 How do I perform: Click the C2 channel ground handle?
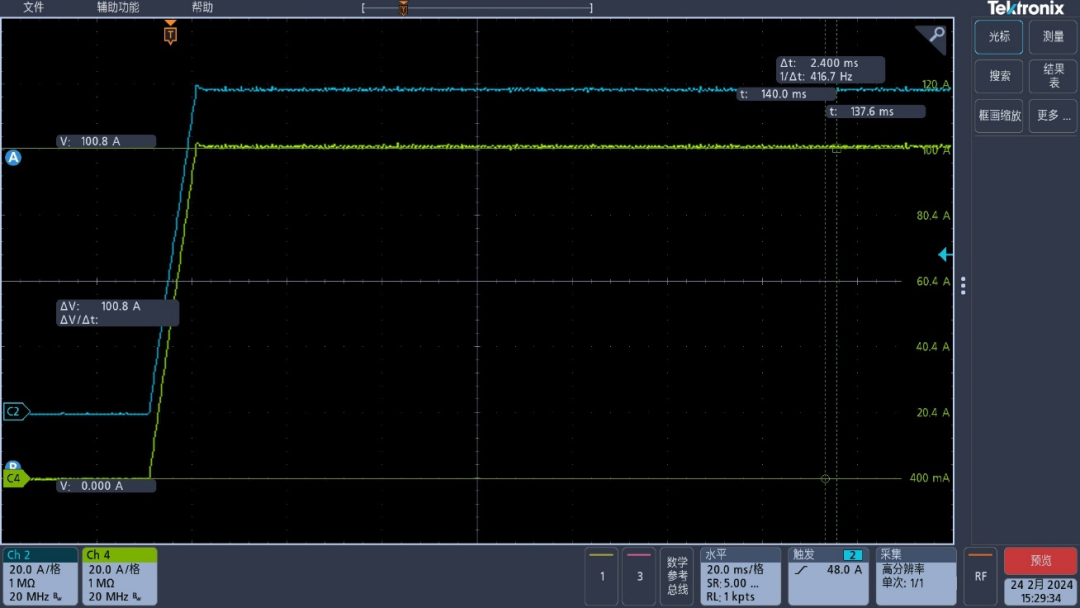(16, 412)
